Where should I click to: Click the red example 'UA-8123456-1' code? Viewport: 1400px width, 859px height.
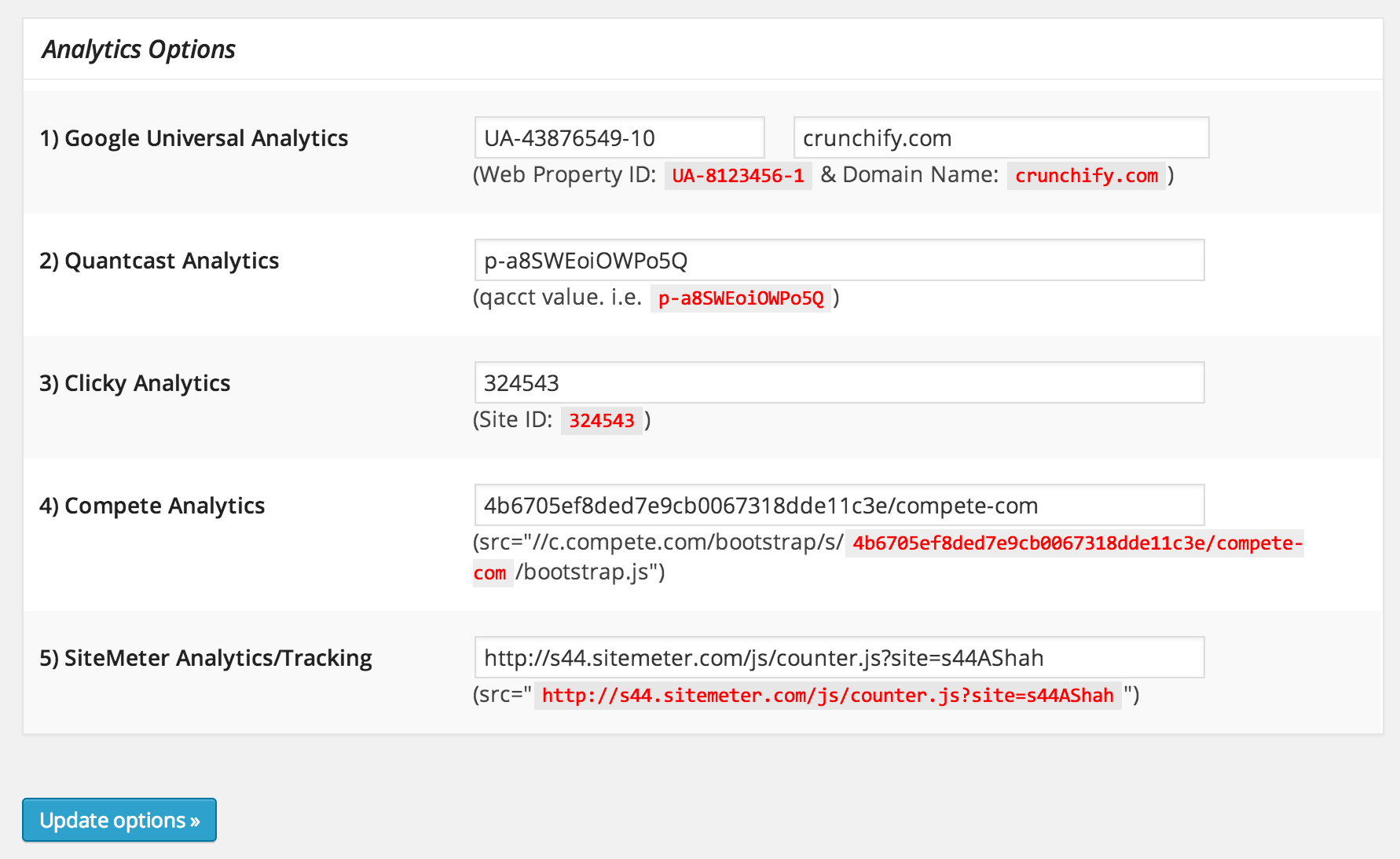pyautogui.click(x=738, y=175)
